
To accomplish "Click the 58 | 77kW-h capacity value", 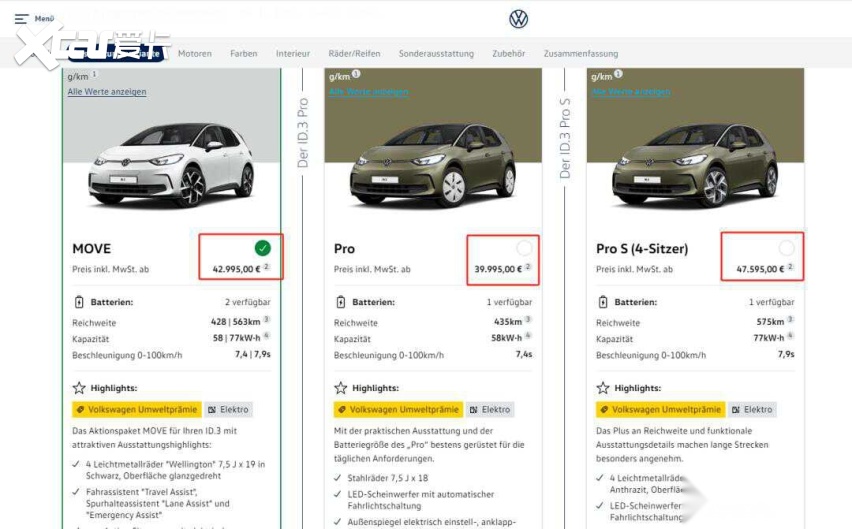I will coord(236,338).
